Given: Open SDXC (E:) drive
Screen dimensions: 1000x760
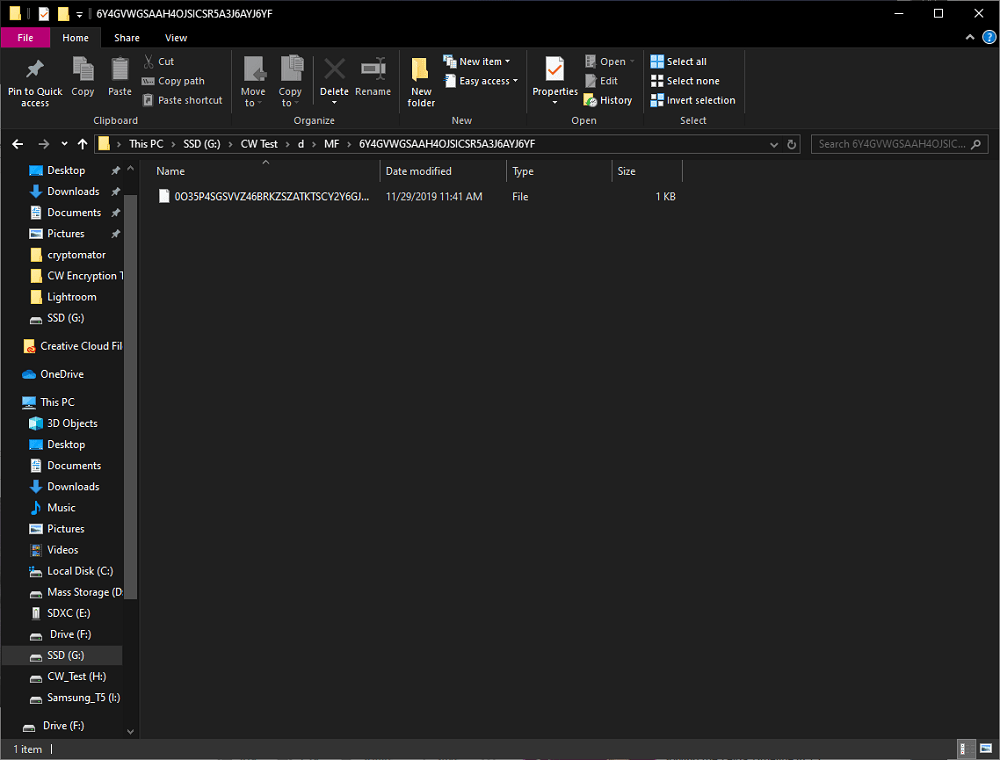Looking at the screenshot, I should pyautogui.click(x=68, y=613).
